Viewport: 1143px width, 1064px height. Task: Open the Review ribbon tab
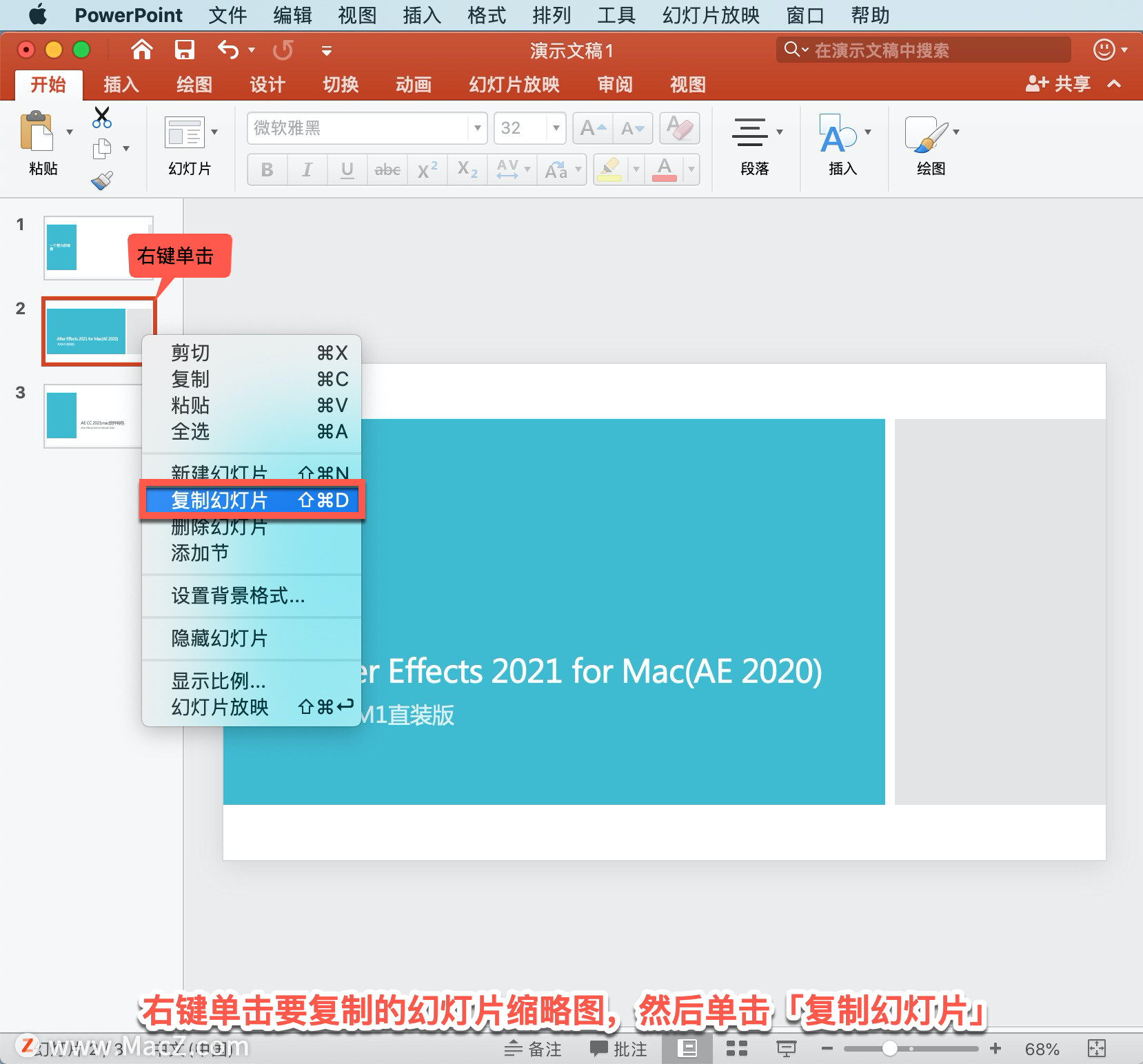coord(615,85)
